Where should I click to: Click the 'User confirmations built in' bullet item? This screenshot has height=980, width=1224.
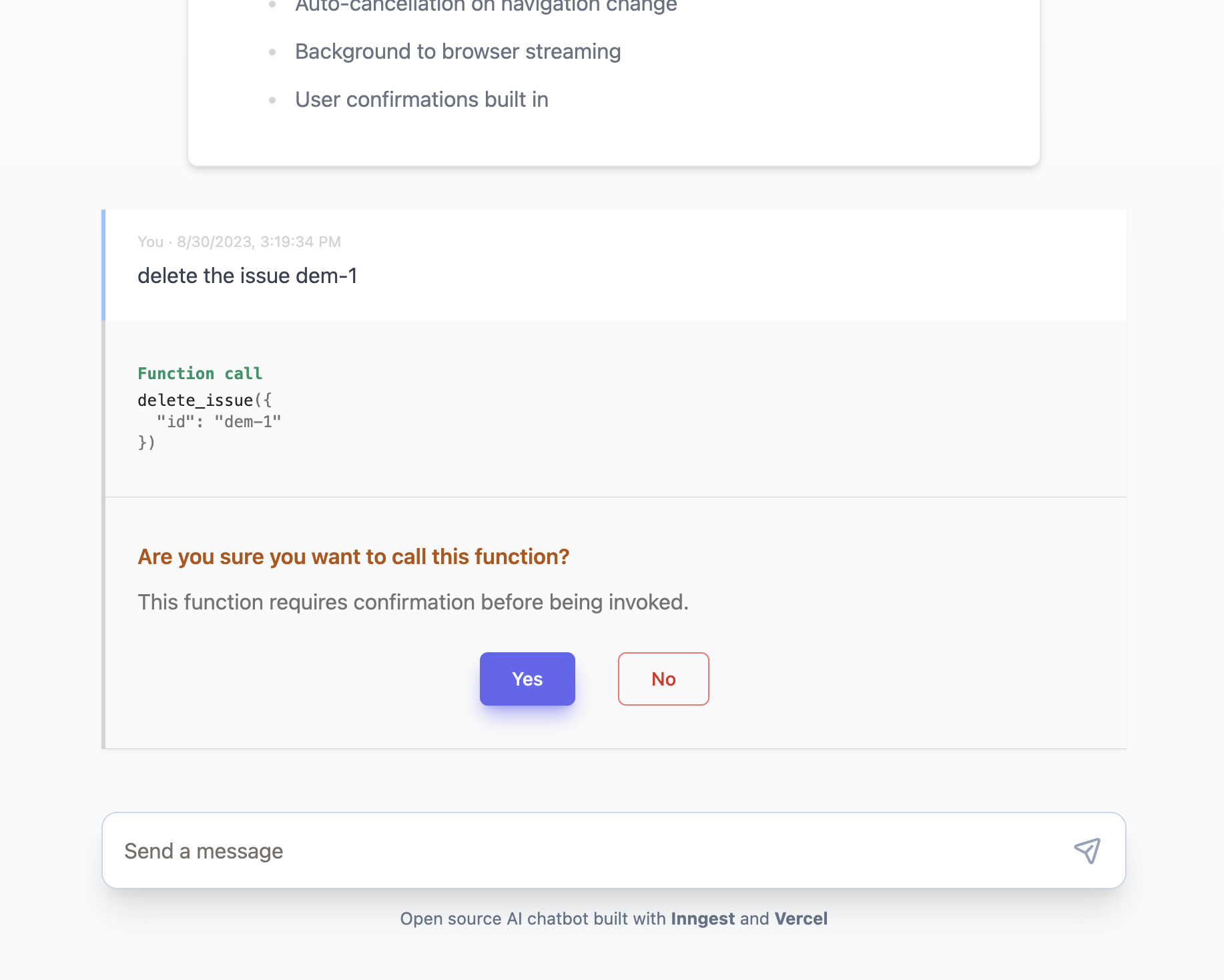pos(422,99)
